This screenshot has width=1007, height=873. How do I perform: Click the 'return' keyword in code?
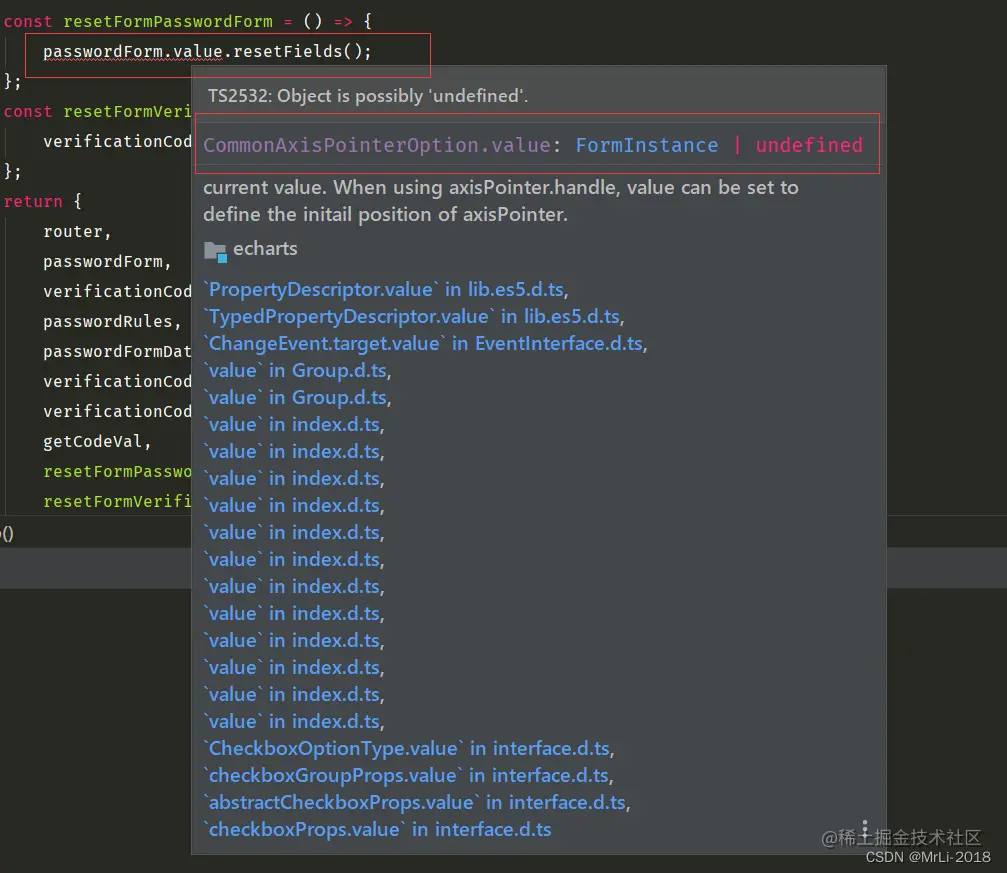pos(33,202)
